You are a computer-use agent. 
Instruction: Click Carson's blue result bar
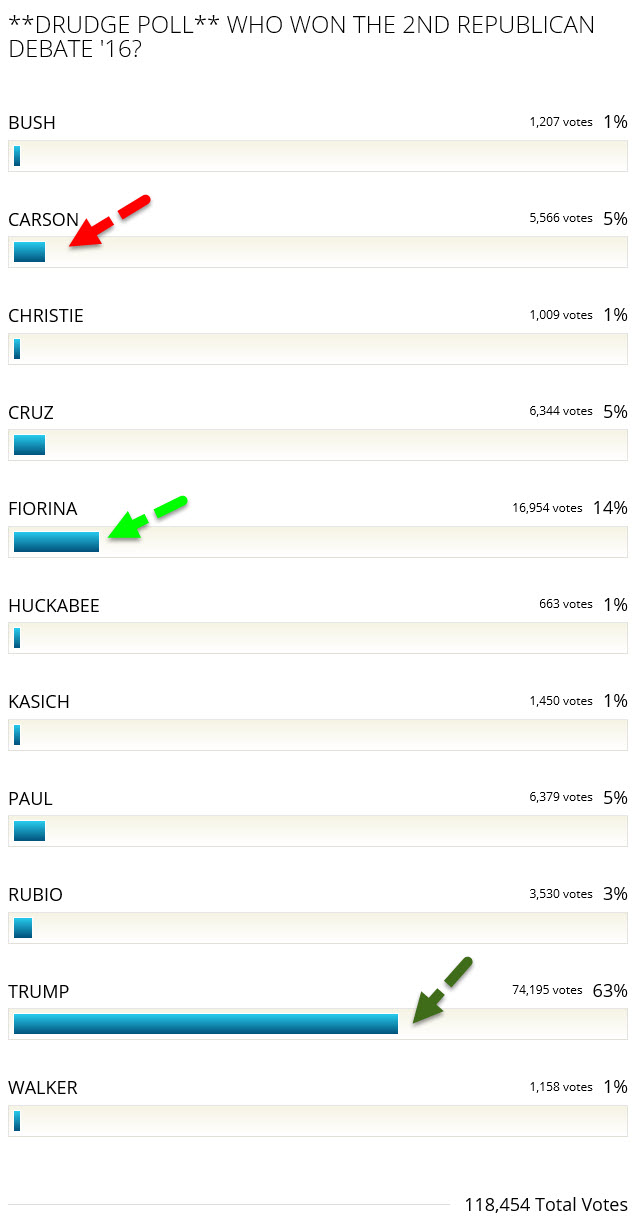[29, 252]
